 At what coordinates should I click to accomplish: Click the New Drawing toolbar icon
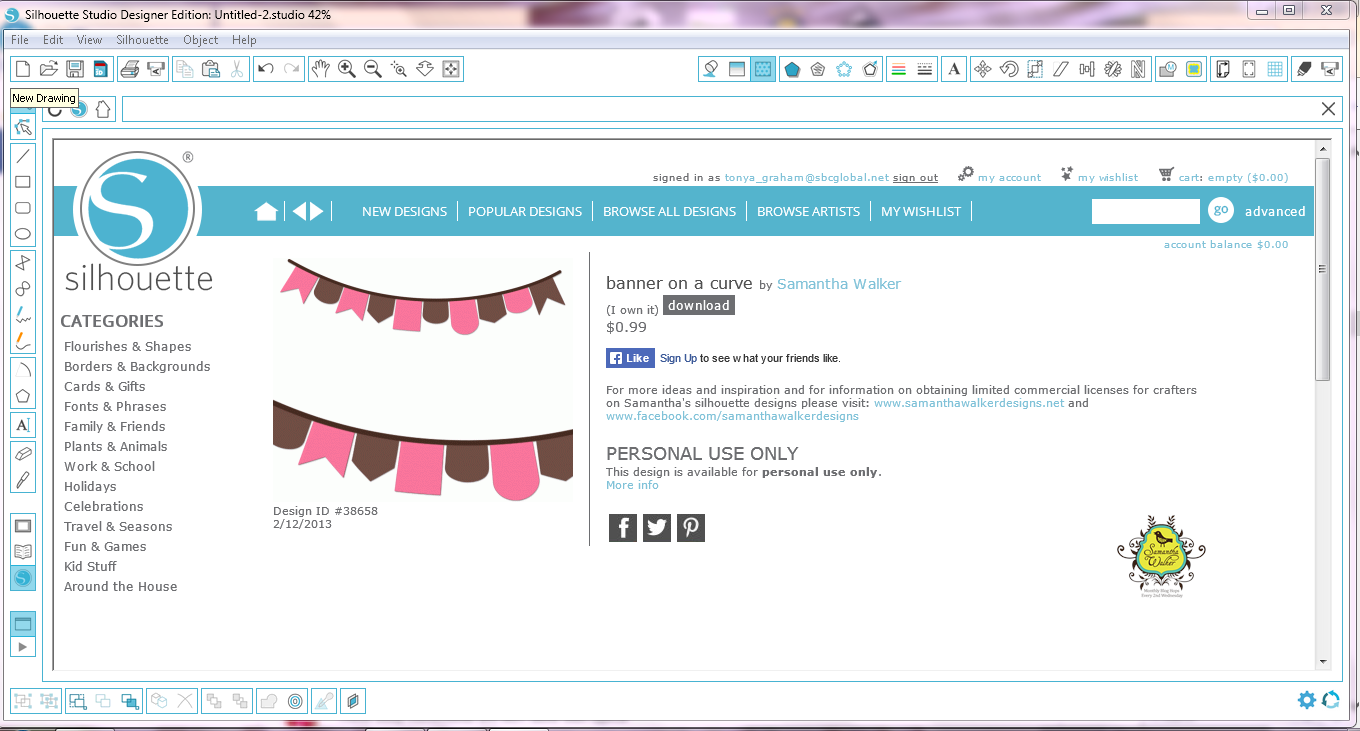point(22,69)
